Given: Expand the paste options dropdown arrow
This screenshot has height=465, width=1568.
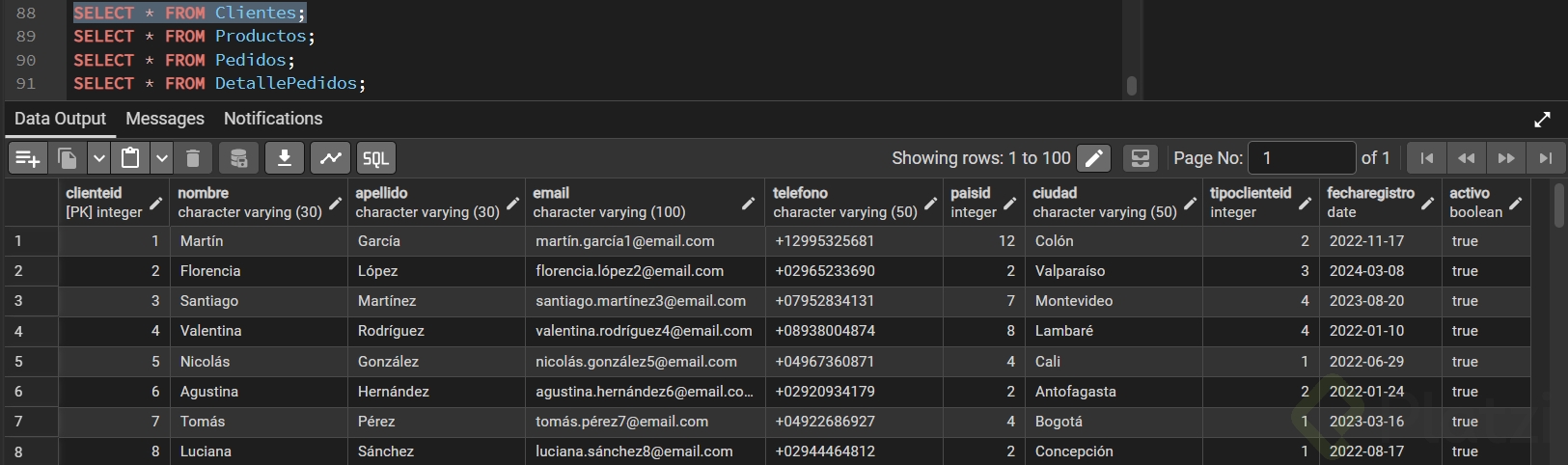Looking at the screenshot, I should (x=162, y=158).
